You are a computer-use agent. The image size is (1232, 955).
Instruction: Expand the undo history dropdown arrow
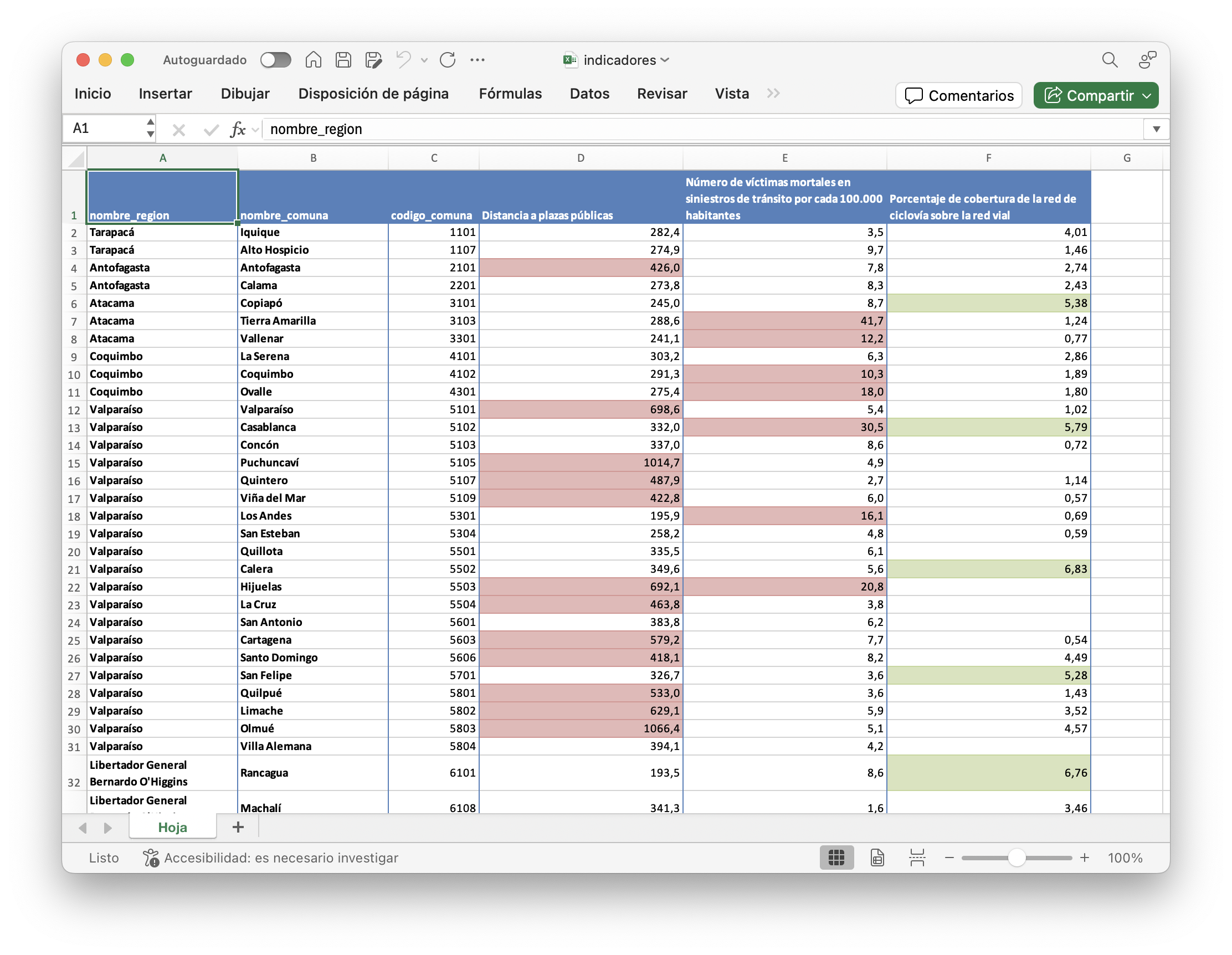(x=424, y=60)
